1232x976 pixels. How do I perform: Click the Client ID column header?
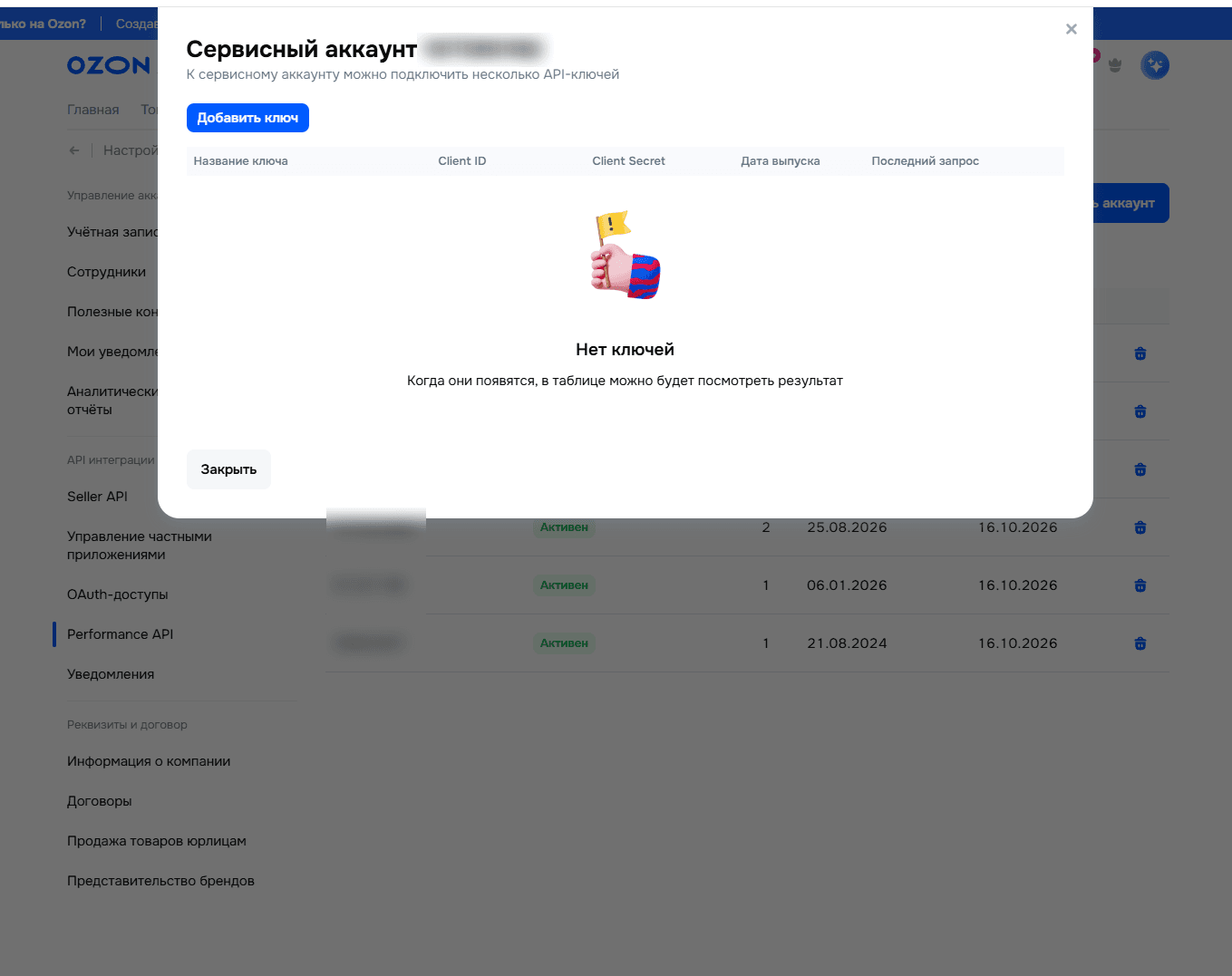pos(462,161)
